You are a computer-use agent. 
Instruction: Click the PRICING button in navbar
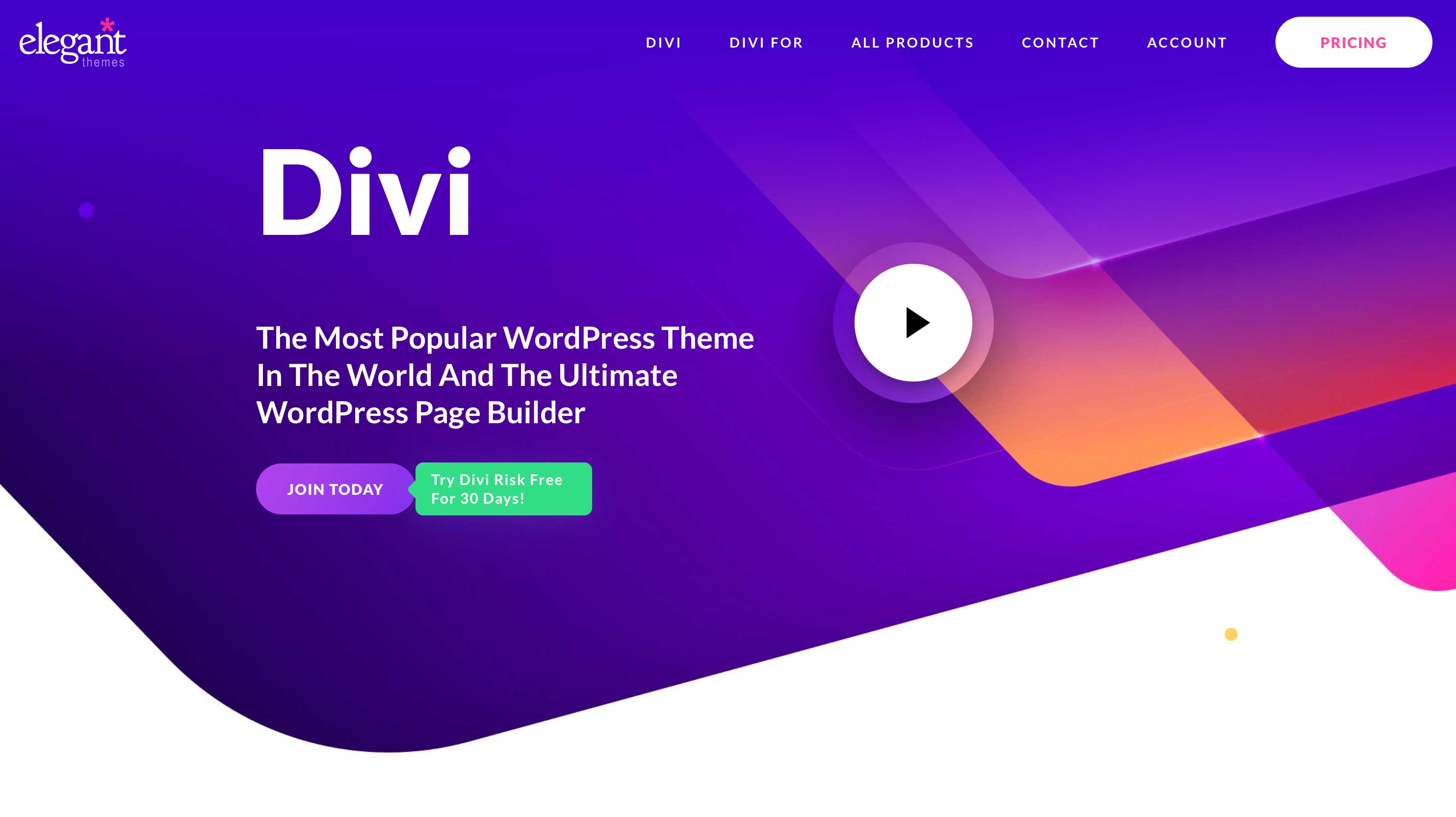[1354, 42]
